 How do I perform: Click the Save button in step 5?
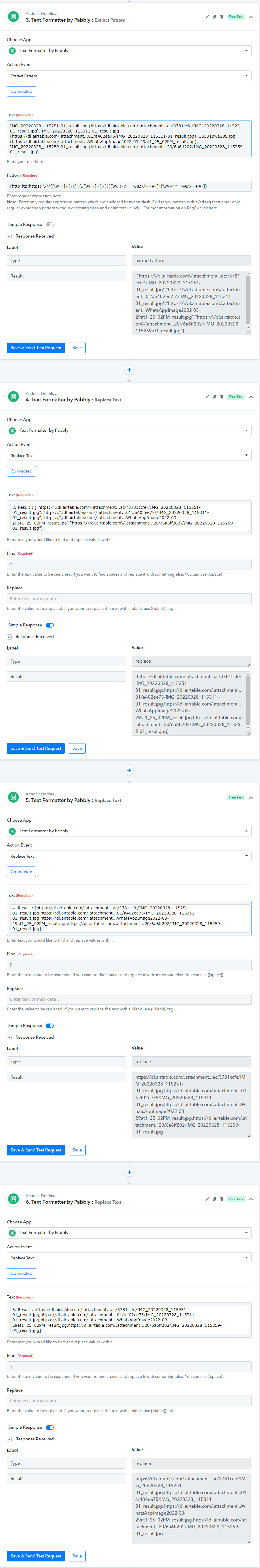(77, 1150)
